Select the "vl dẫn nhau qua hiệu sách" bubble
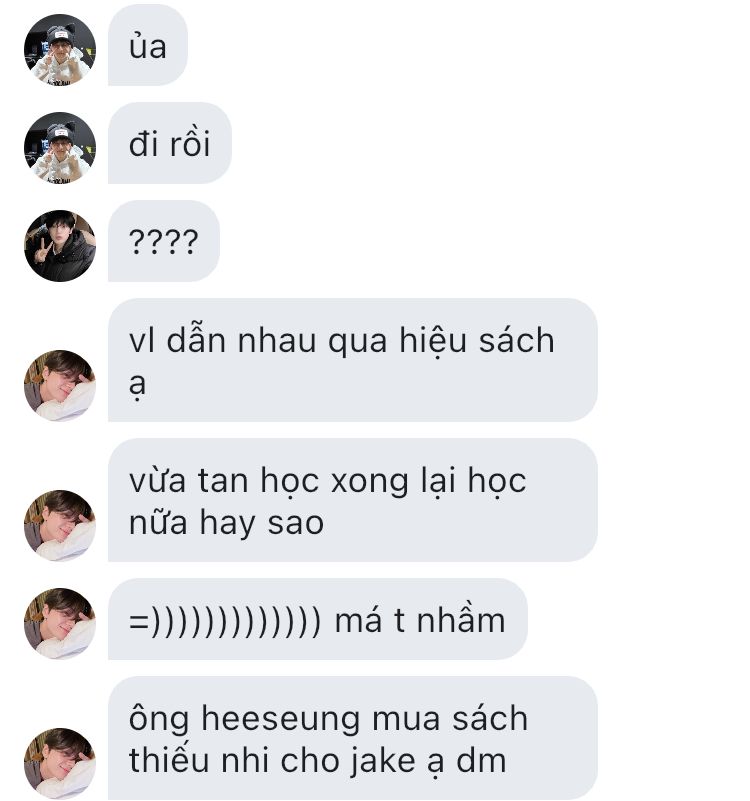 click(353, 360)
